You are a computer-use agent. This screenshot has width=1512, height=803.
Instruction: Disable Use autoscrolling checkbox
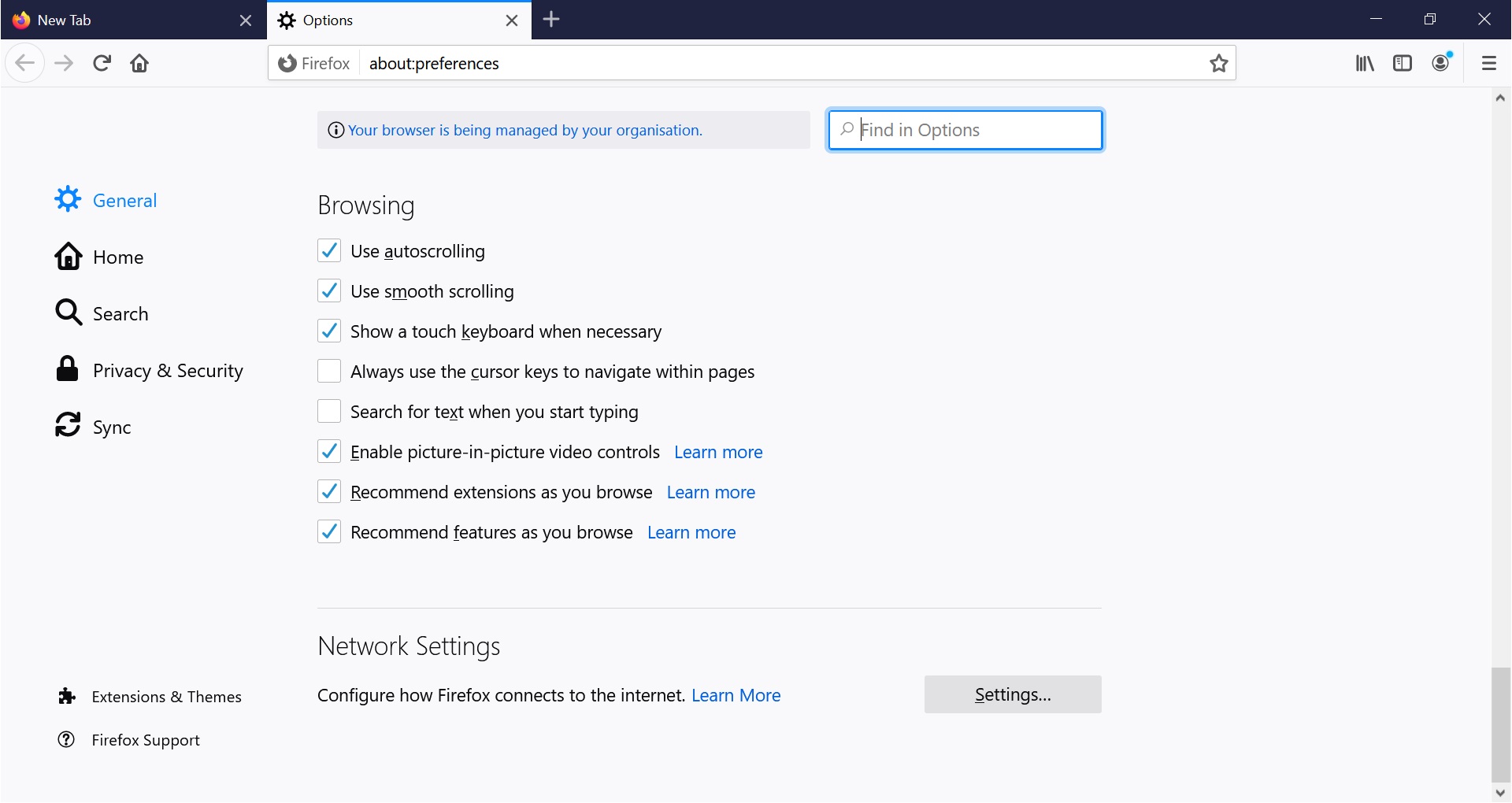[x=329, y=250]
